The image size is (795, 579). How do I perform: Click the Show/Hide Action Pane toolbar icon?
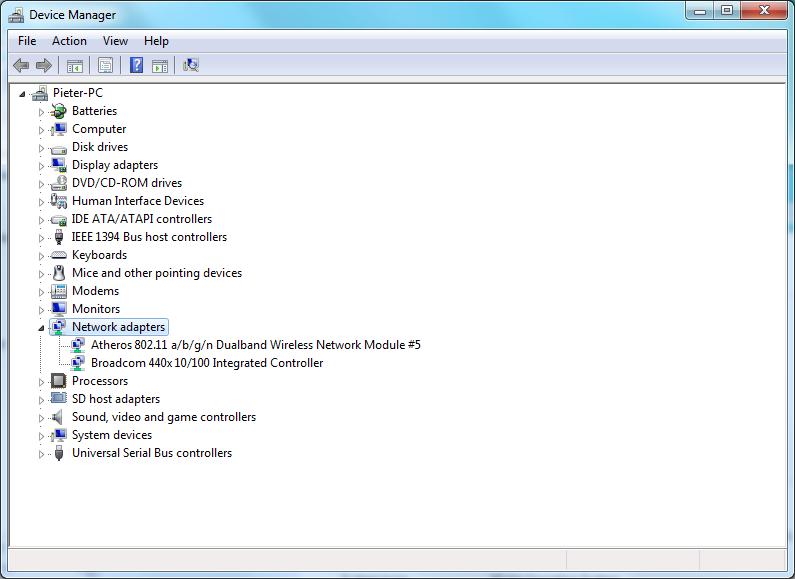point(160,65)
